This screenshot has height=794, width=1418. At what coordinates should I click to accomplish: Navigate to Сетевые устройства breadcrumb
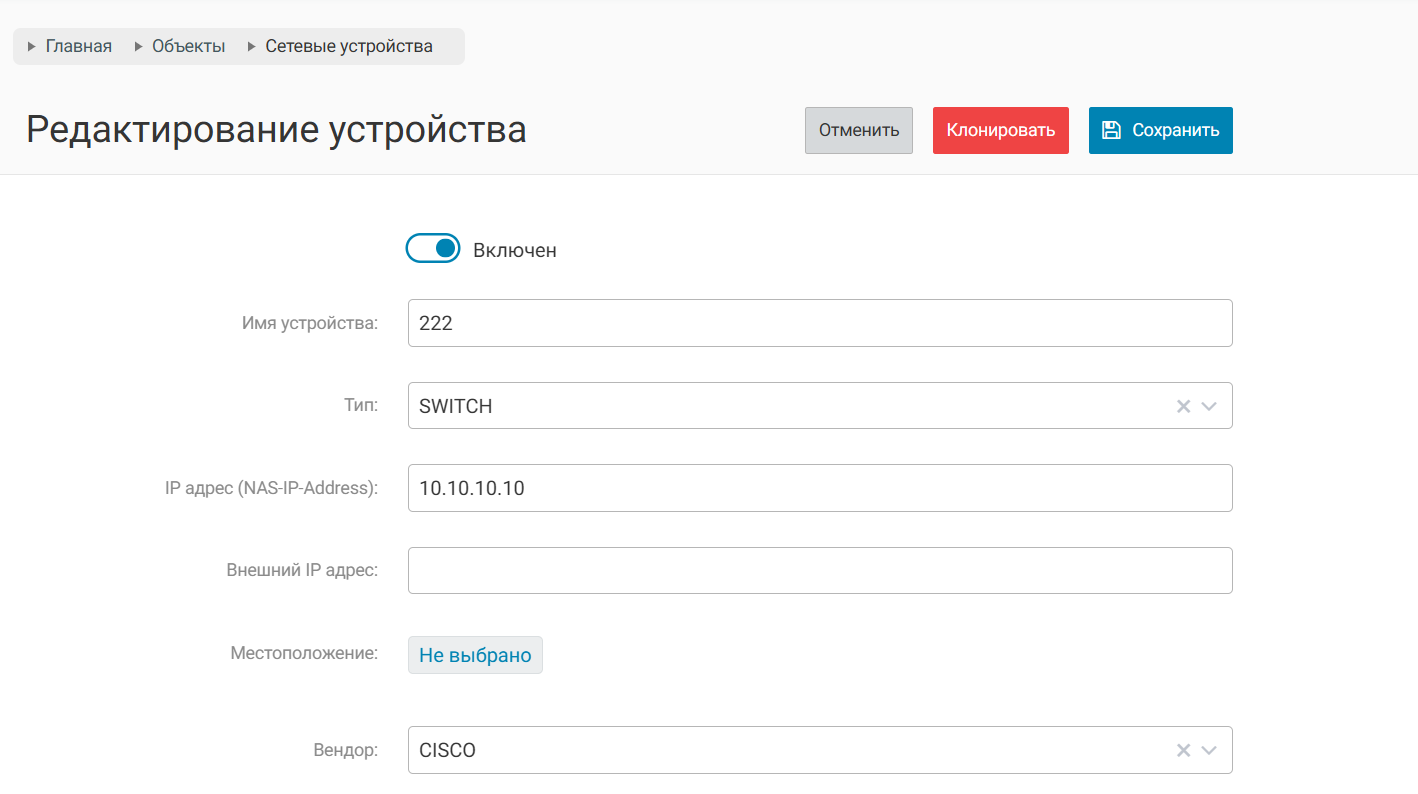349,47
